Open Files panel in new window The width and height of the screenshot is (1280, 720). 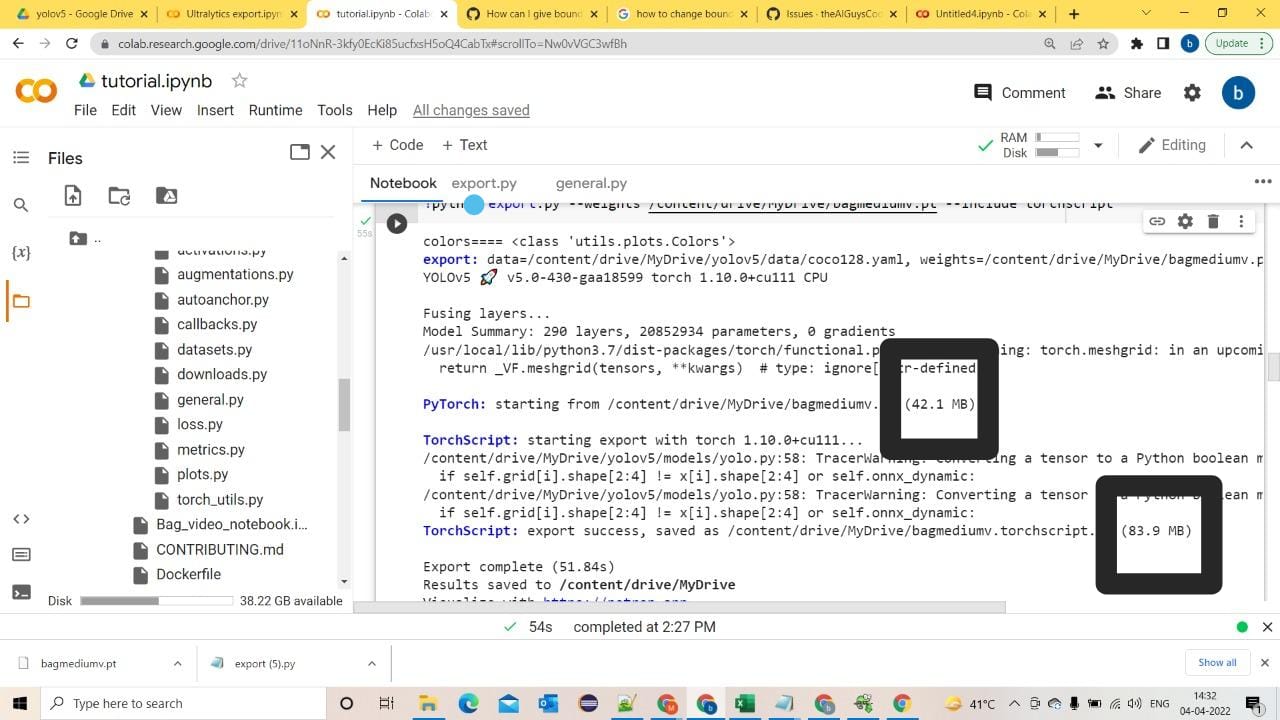(x=299, y=152)
